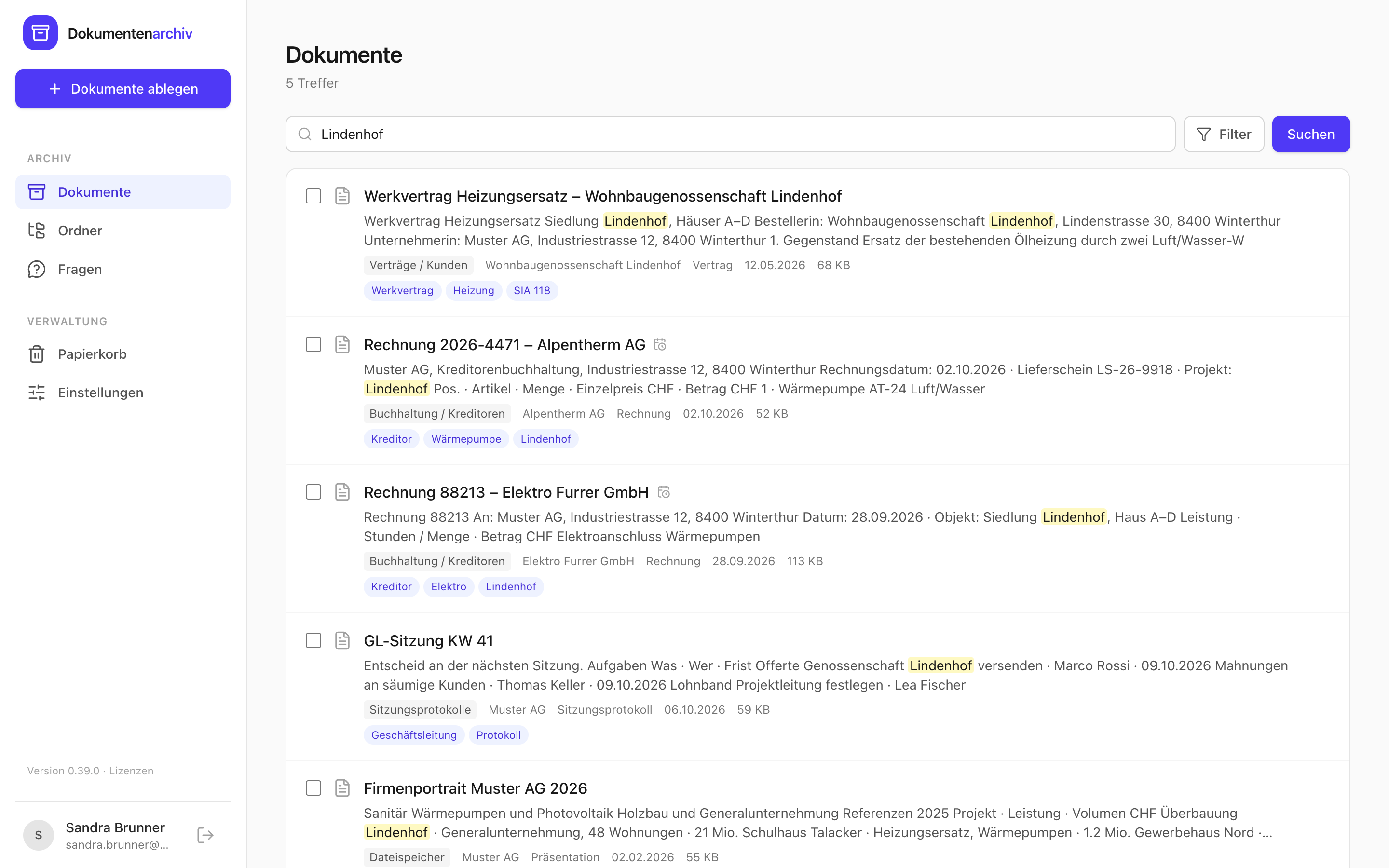Click the logout icon next to Sandra Brunner
1389x868 pixels.
[x=205, y=835]
